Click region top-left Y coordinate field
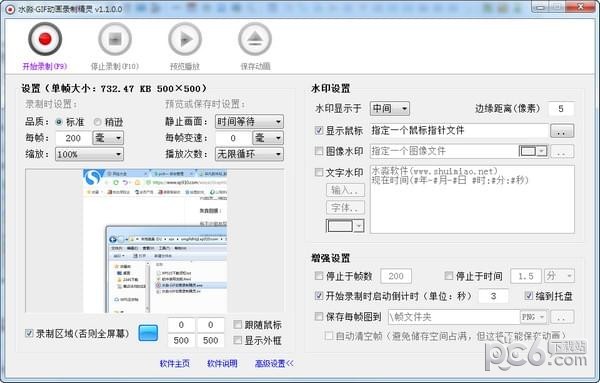 (210, 325)
